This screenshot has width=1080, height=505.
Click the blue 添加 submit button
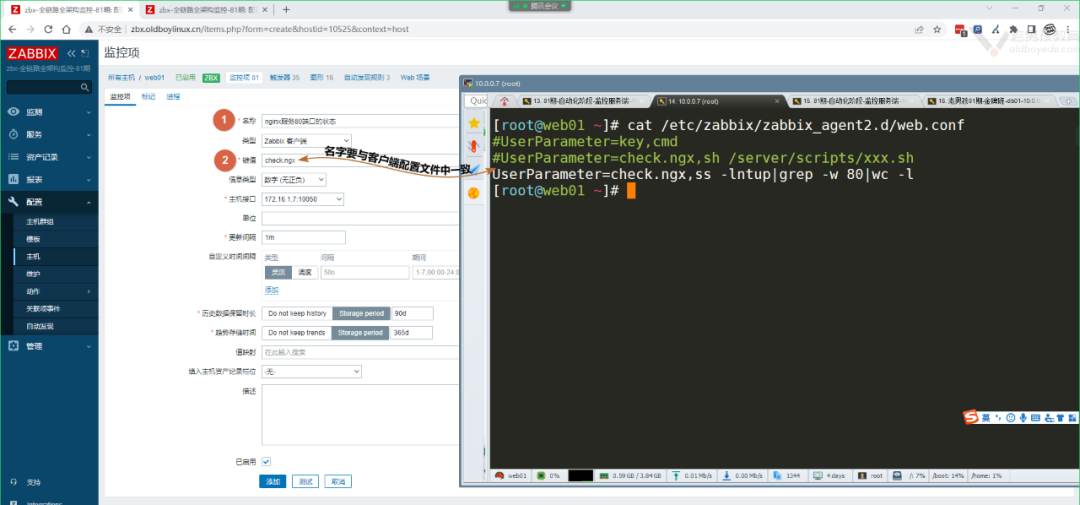tap(273, 481)
